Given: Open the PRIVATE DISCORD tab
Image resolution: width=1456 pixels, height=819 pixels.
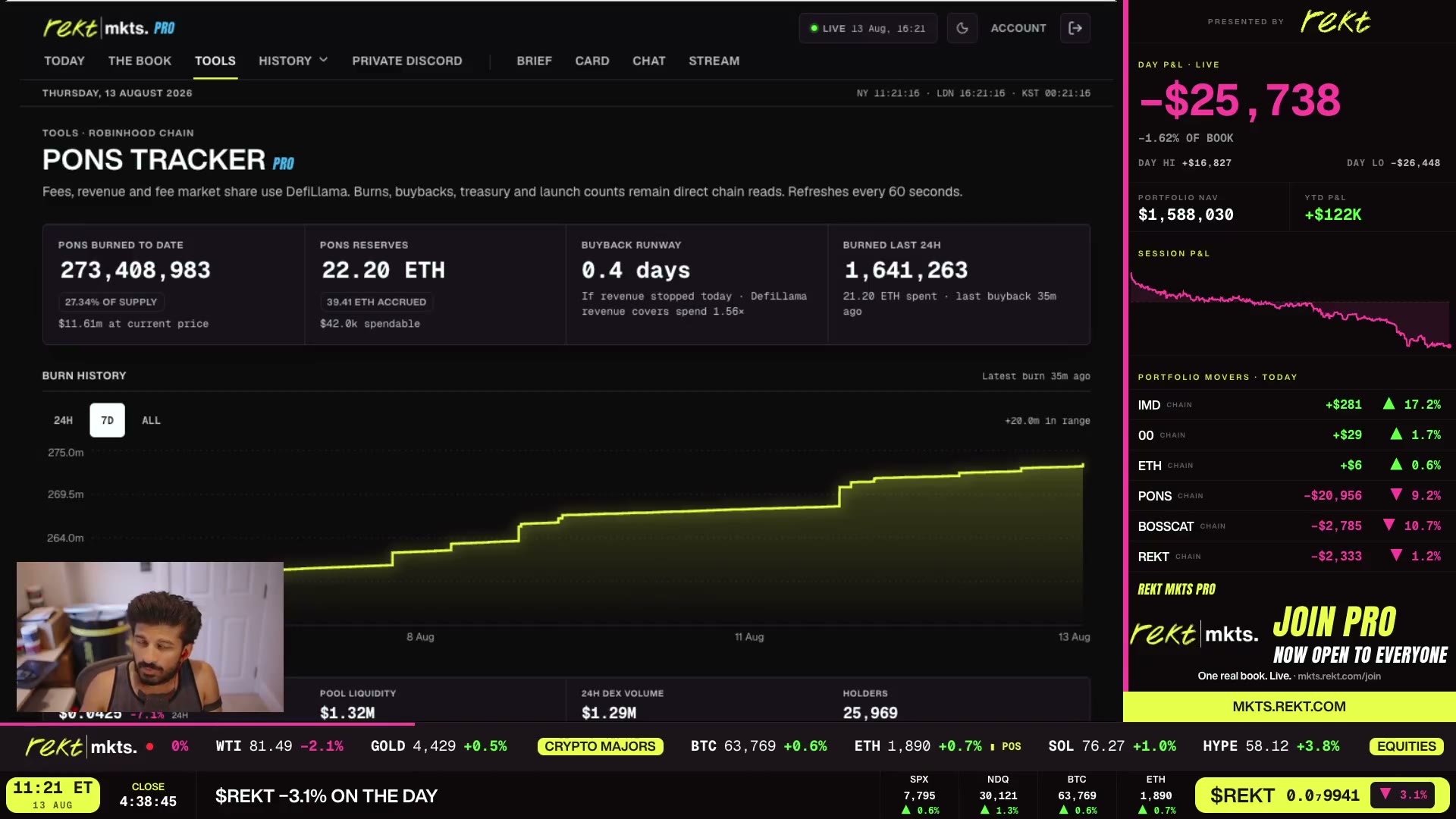Looking at the screenshot, I should [407, 61].
